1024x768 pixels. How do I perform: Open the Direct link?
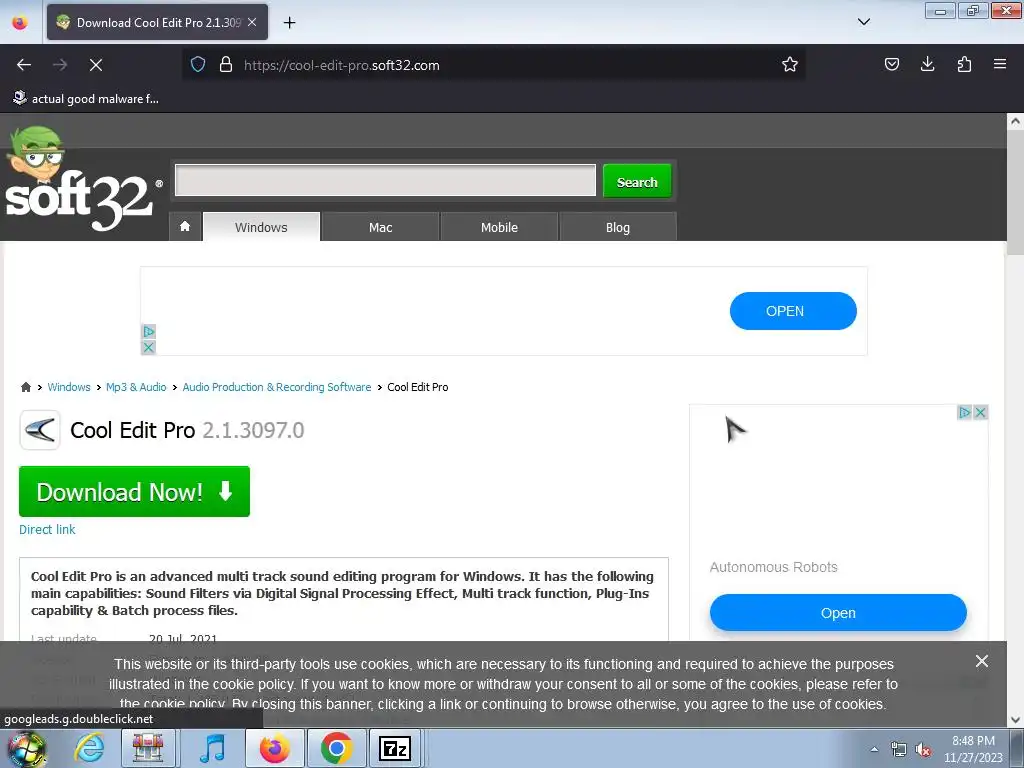[x=47, y=529]
